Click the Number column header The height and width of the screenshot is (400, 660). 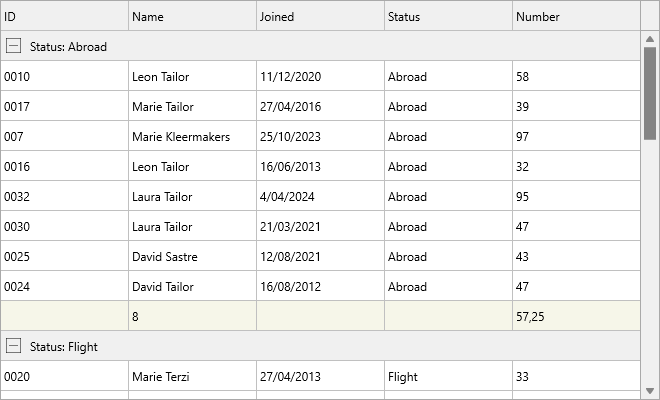coord(576,16)
